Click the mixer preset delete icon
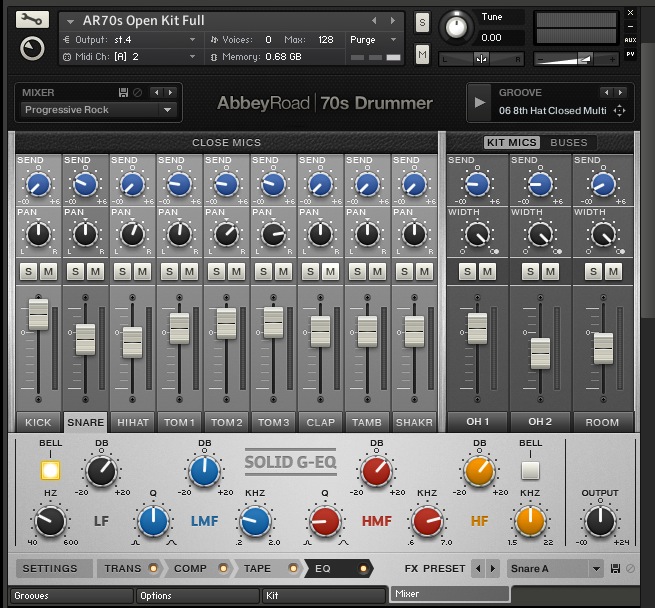The image size is (655, 608). [x=137, y=92]
